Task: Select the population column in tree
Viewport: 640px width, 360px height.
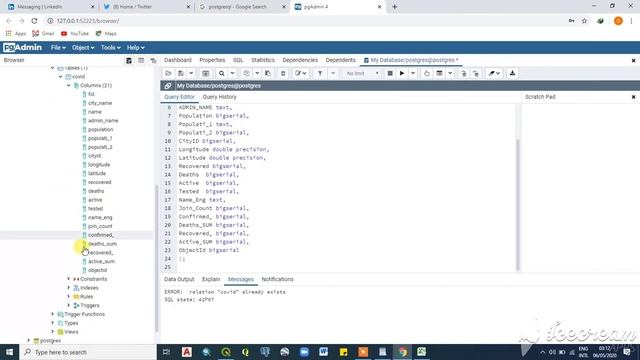Action: coord(100,129)
